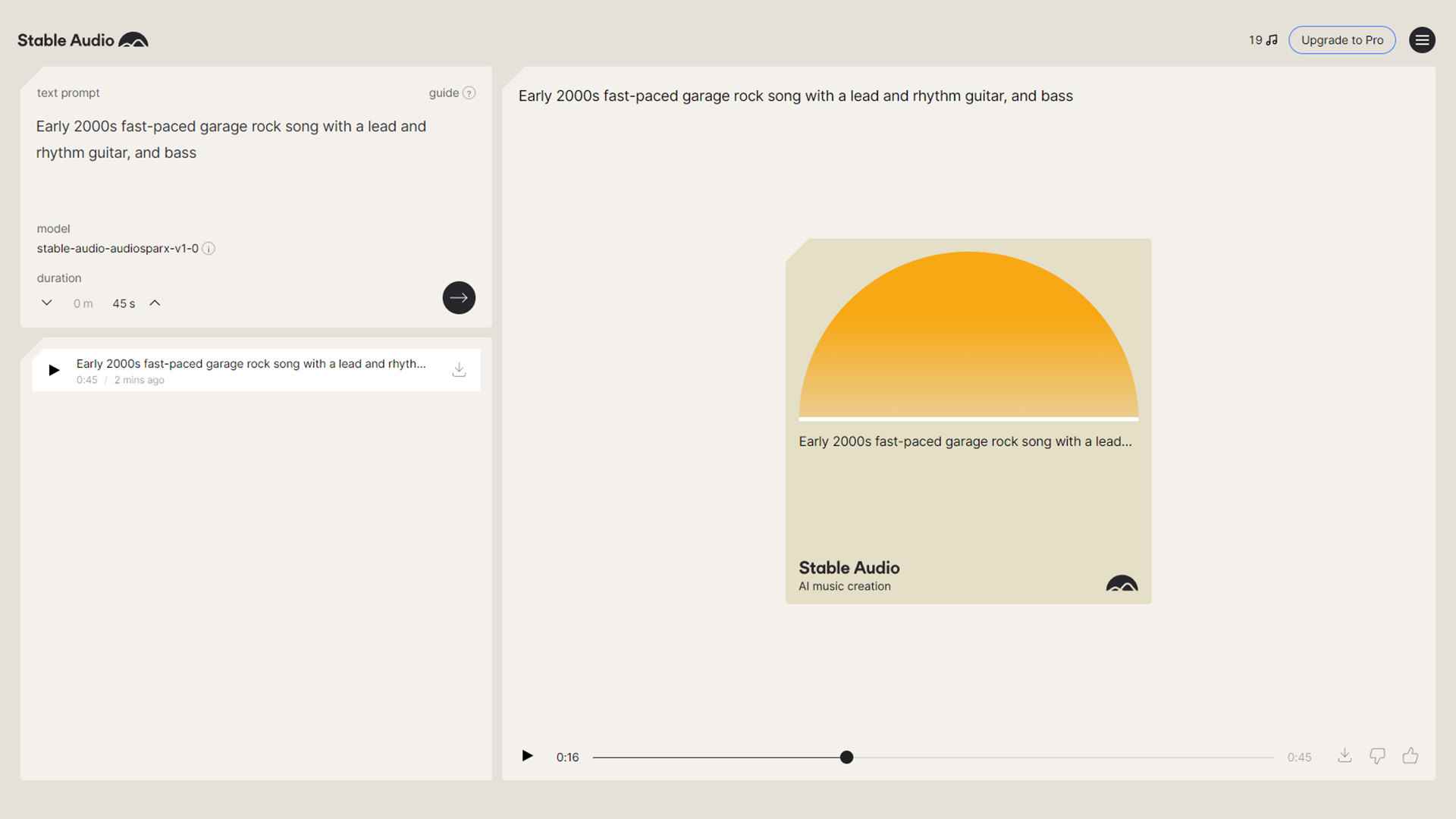
Task: Click duration up arrow to increase seconds
Action: point(154,302)
